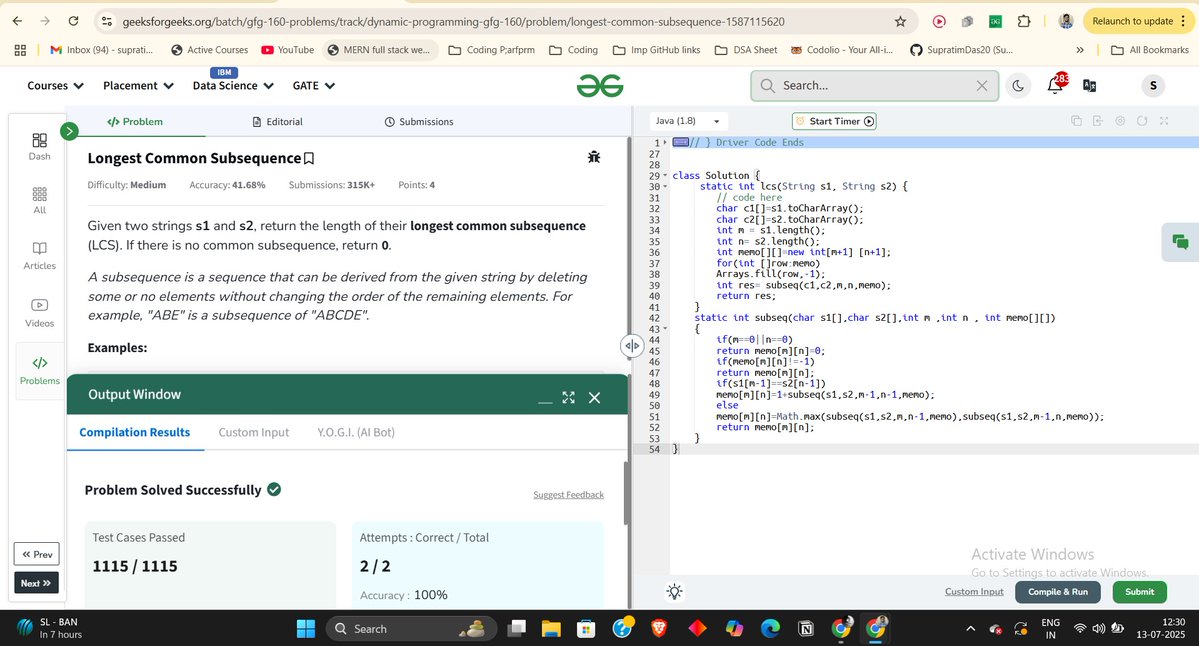Unfold the collapsed driver code on line 1

coord(665,142)
